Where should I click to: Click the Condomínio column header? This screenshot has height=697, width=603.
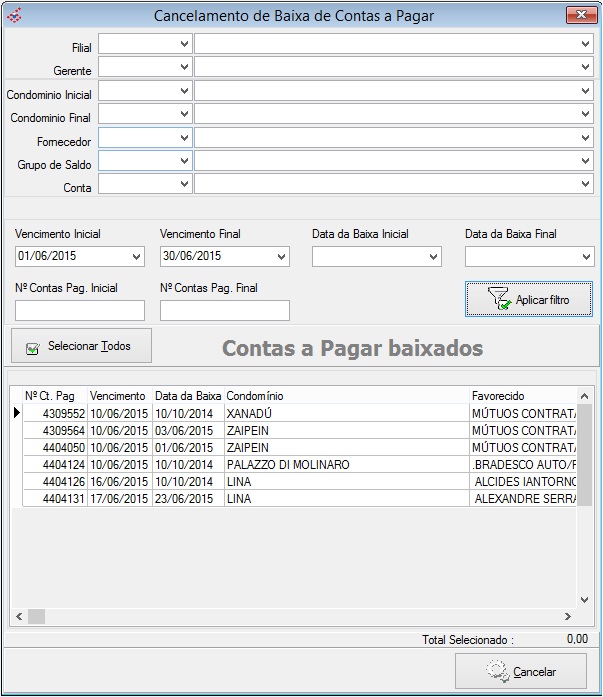[x=346, y=396]
